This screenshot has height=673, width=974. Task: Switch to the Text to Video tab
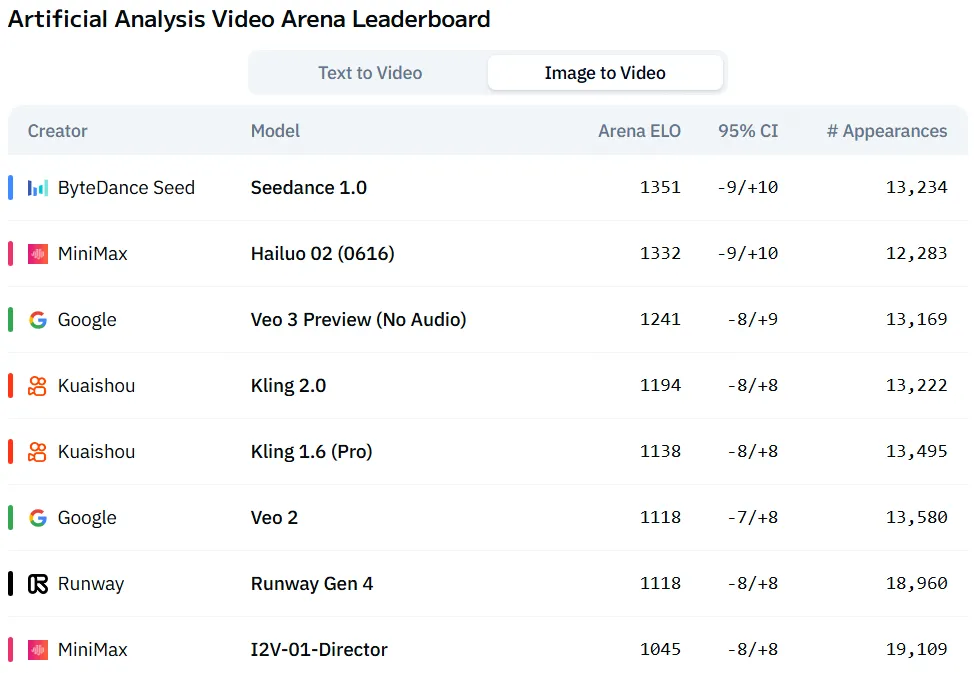point(370,73)
